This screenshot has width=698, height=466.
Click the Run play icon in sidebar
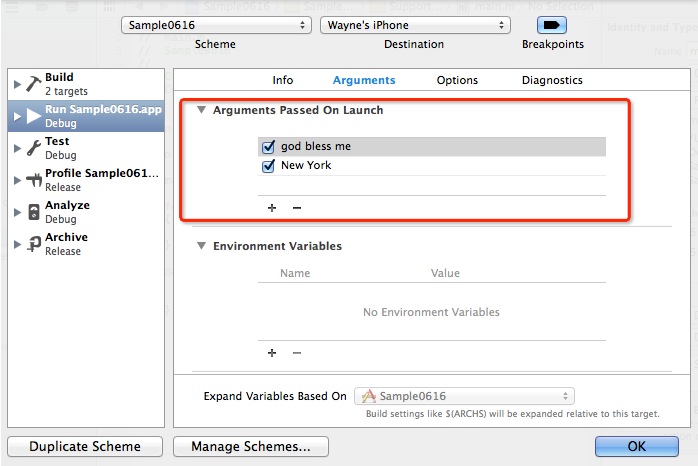(33, 116)
